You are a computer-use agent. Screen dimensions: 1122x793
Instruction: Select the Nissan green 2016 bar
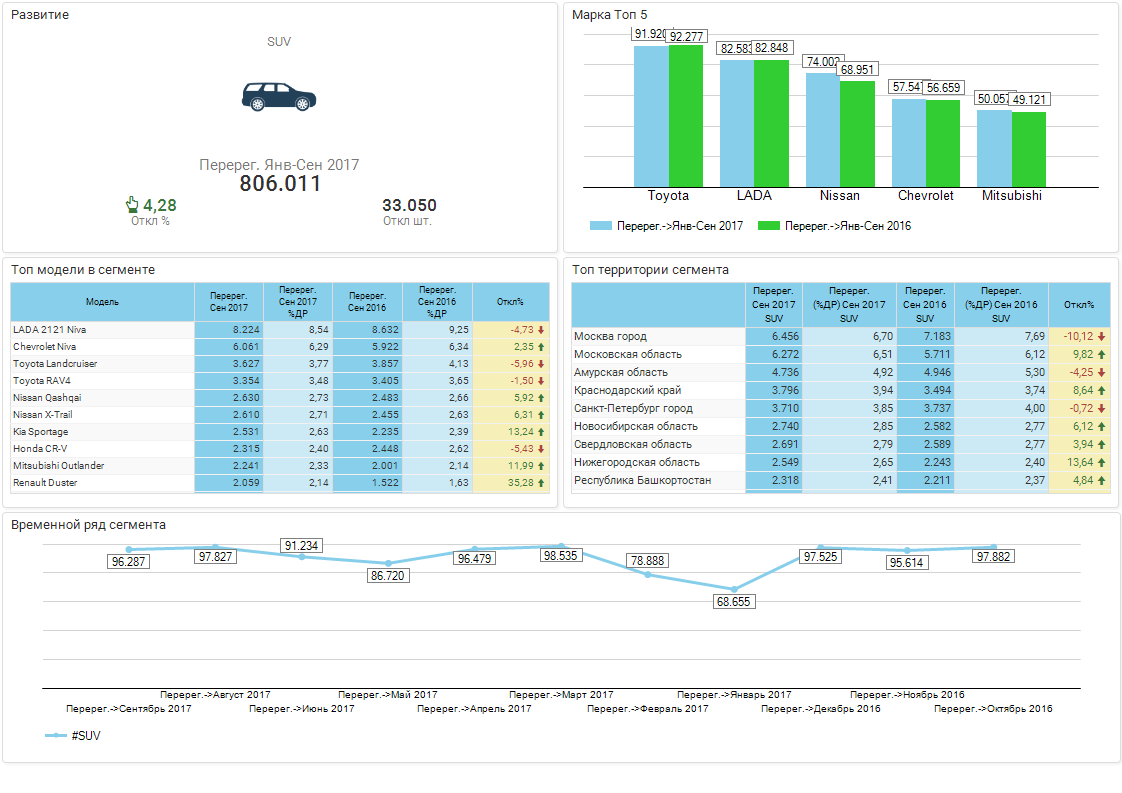pyautogui.click(x=857, y=135)
